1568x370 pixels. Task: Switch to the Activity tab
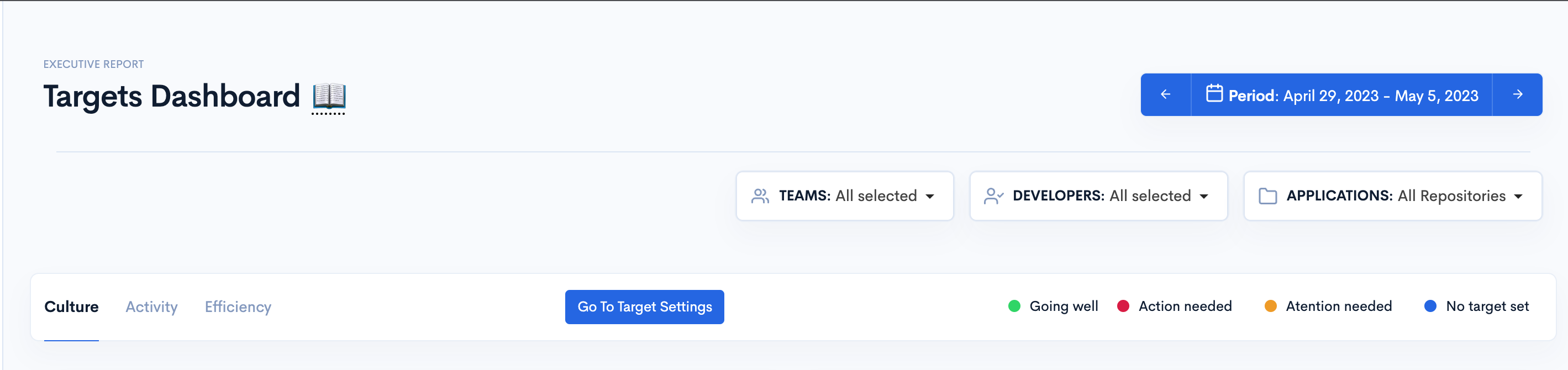[x=151, y=306]
